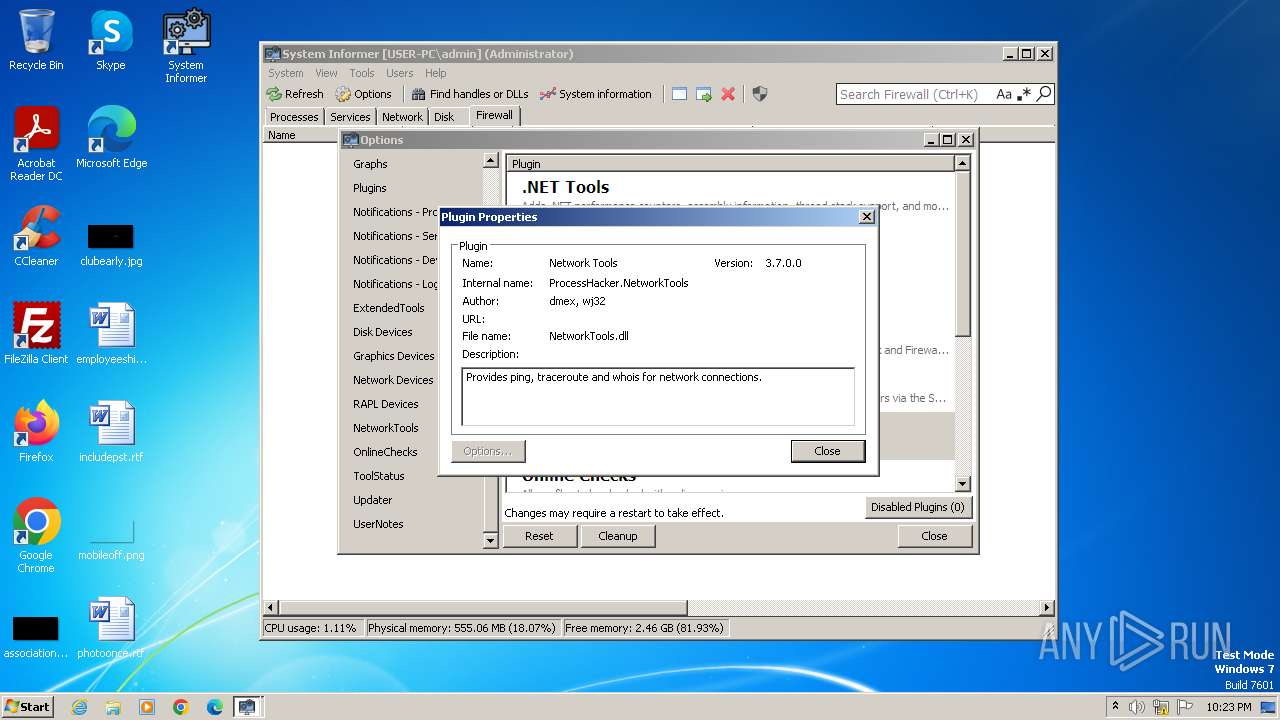Select Plugins in Options list
The image size is (1280, 720).
coord(370,188)
